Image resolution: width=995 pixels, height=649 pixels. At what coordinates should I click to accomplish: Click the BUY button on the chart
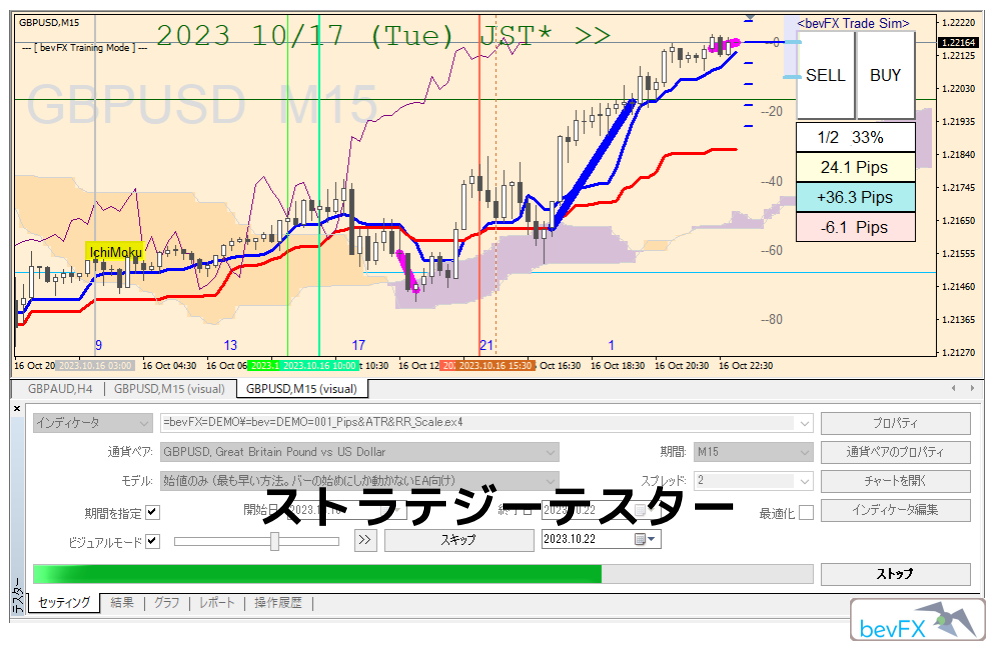885,75
